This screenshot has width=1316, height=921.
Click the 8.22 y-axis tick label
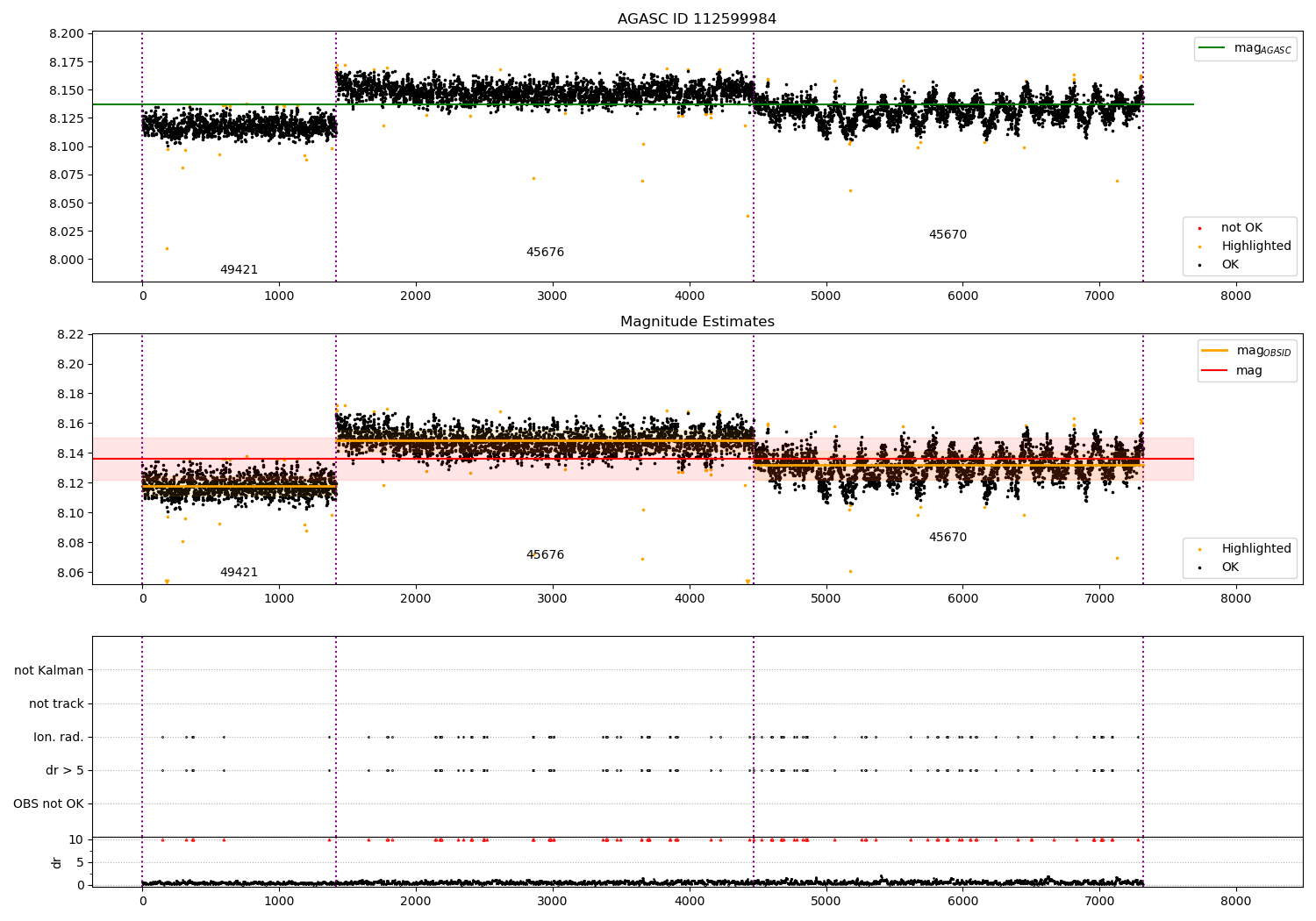pyautogui.click(x=70, y=334)
